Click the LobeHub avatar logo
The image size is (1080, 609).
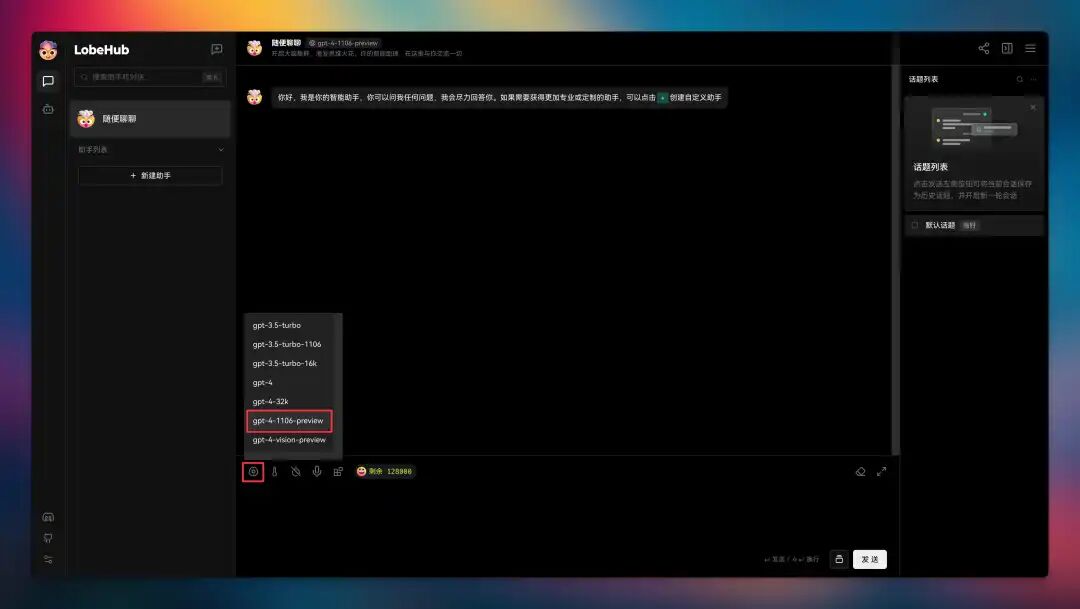(x=48, y=50)
